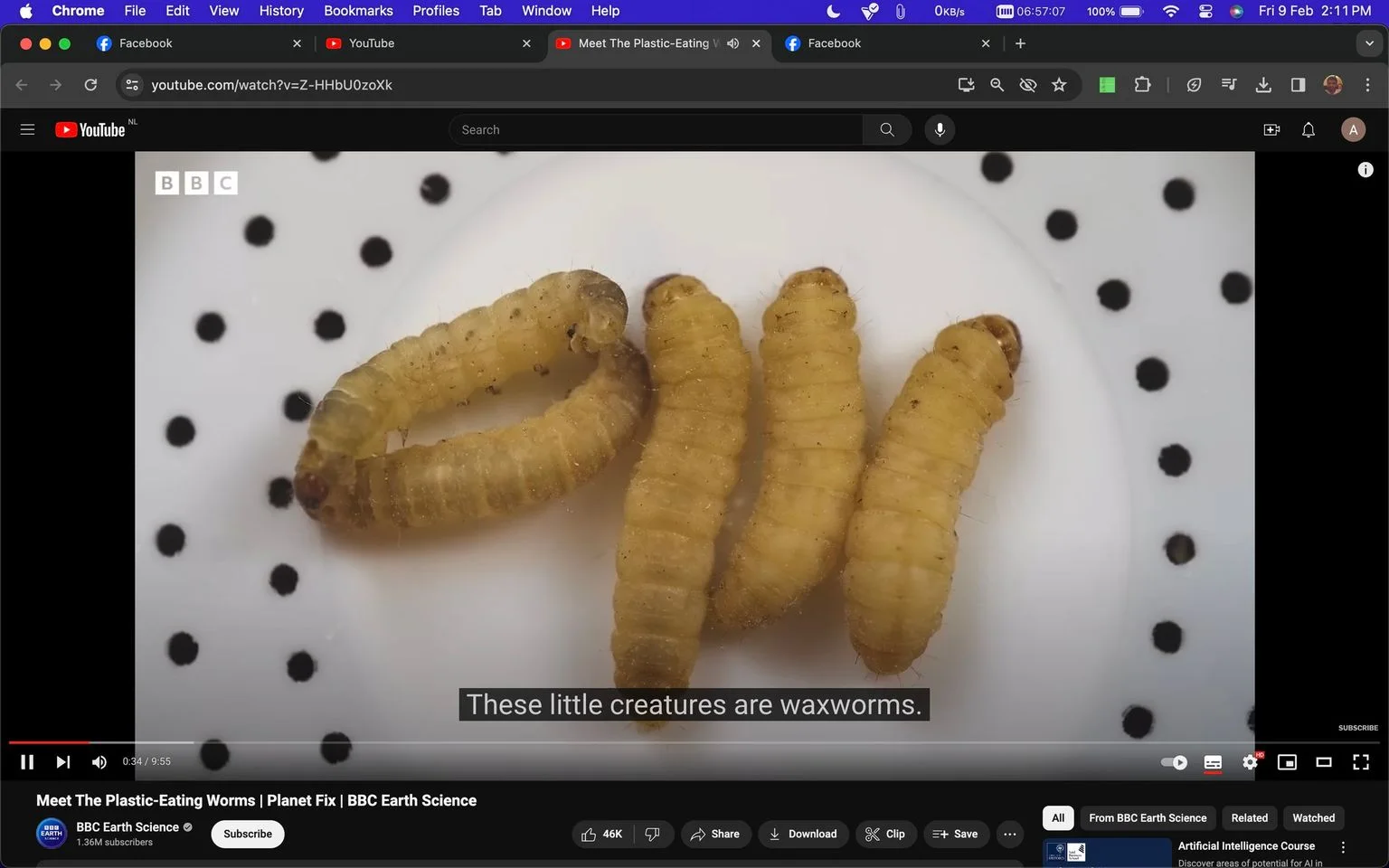Enter full screen mode
Viewport: 1389px width, 868px height.
[1361, 762]
